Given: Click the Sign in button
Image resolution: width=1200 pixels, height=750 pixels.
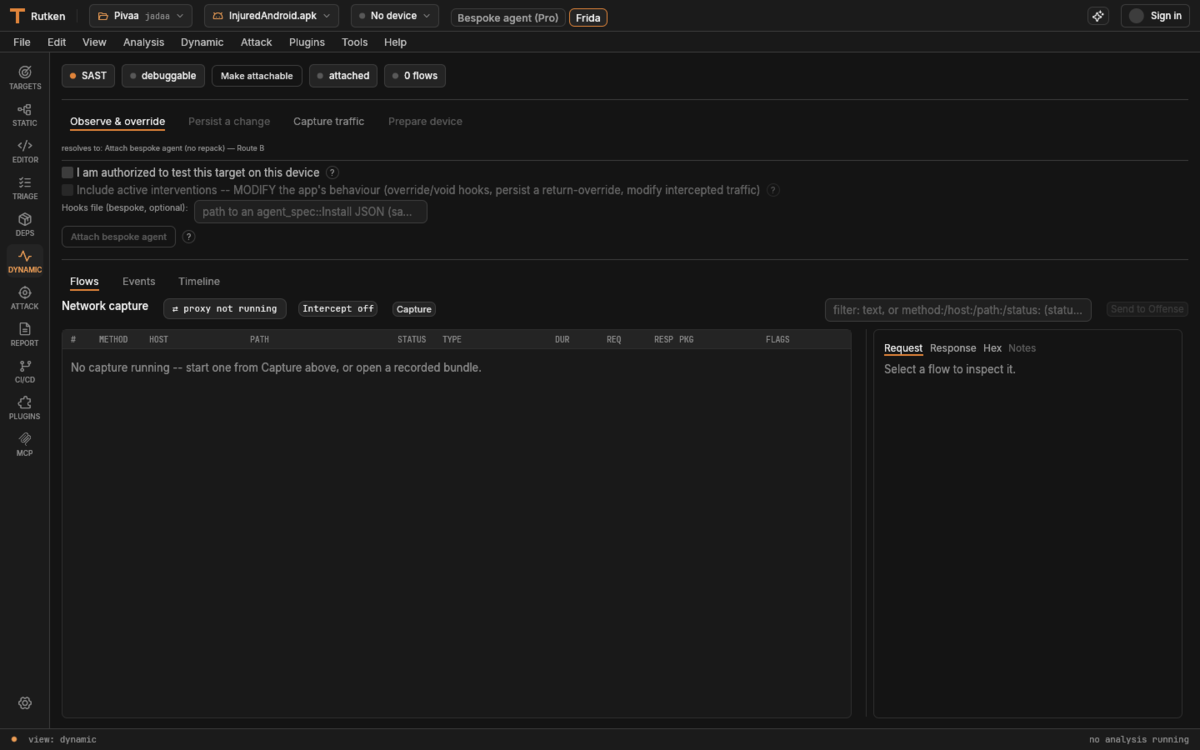Looking at the screenshot, I should (1155, 16).
